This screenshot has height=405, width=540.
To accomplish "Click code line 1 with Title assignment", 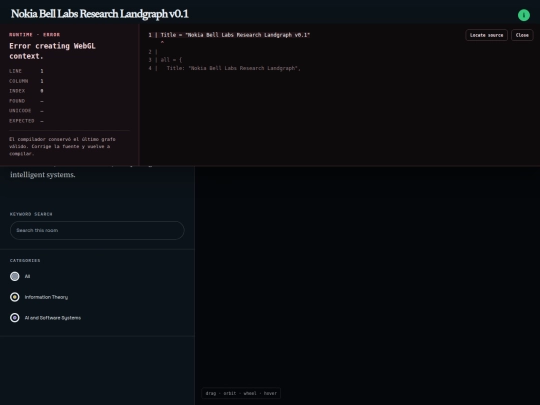I will tap(229, 35).
